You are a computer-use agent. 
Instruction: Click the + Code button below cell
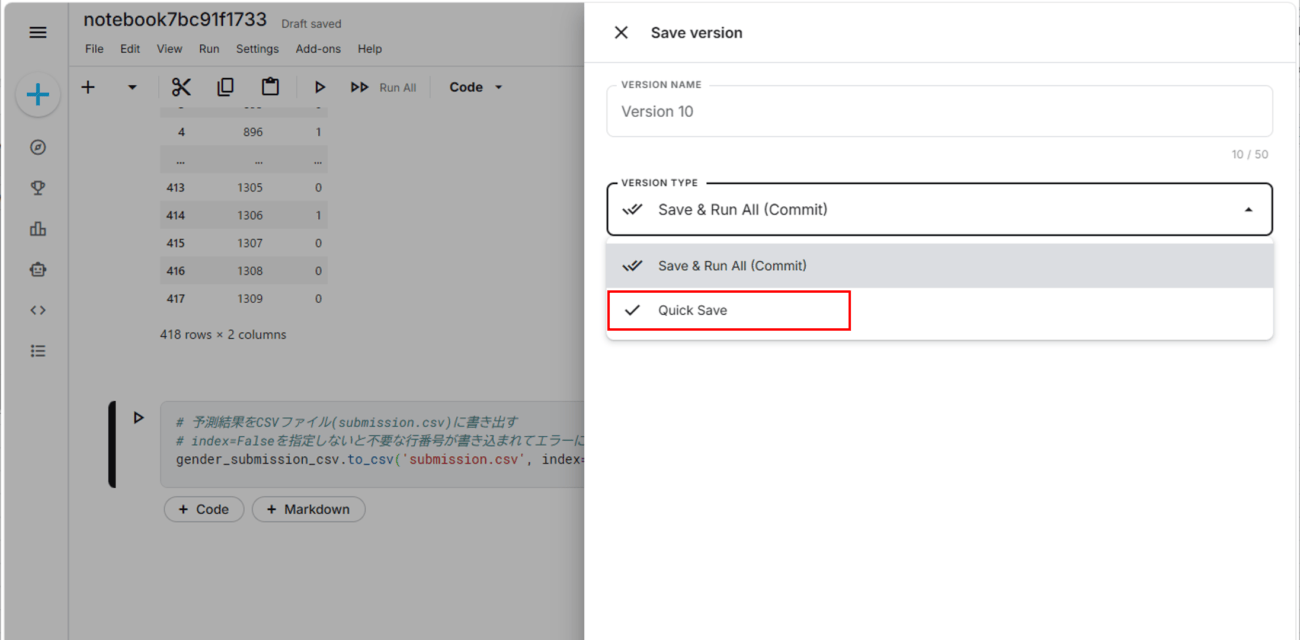click(204, 509)
